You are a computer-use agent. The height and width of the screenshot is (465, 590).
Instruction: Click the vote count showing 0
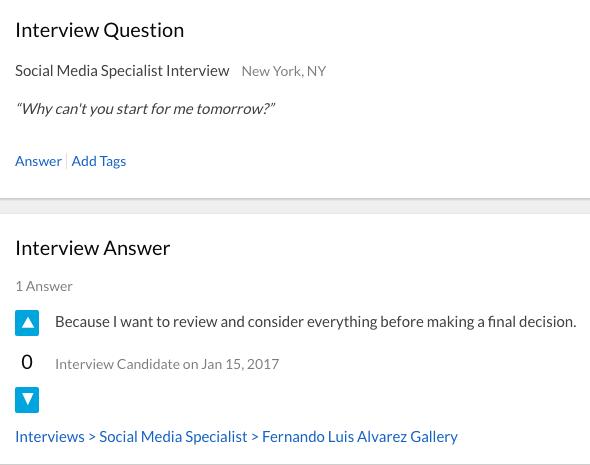coord(27,362)
